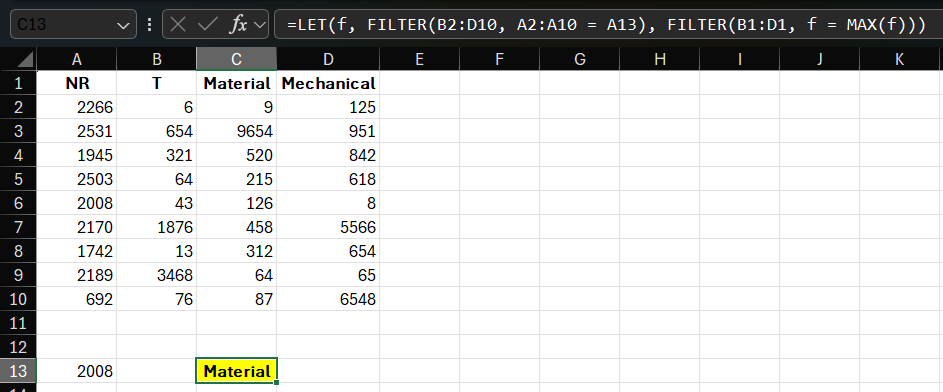Screen dimensions: 943x392
Task: Select row 11 header
Action: pyautogui.click(x=18, y=323)
